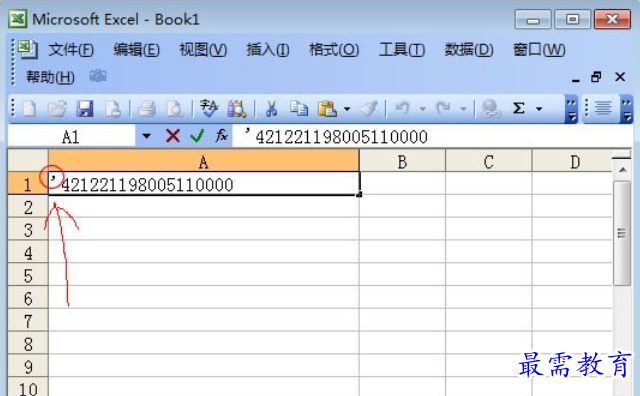Click the formula bar text field
Image resolution: width=640 pixels, height=396 pixels.
431,136
